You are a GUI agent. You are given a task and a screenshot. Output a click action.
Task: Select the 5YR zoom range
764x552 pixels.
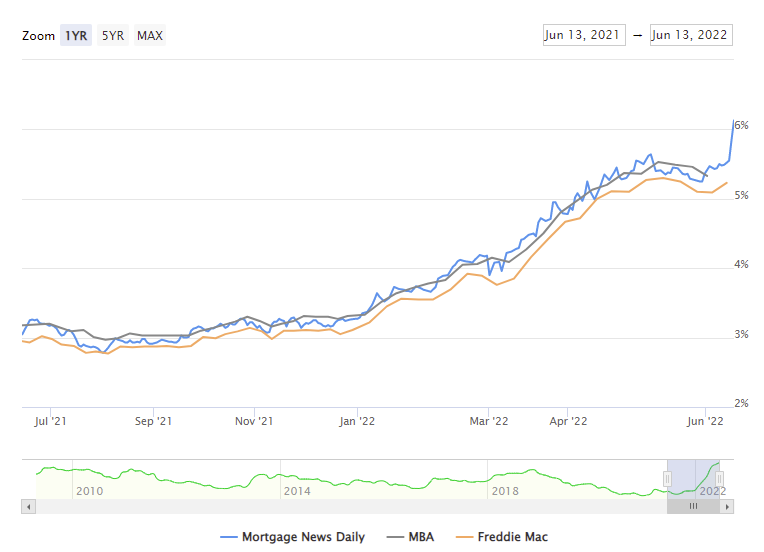tap(113, 36)
